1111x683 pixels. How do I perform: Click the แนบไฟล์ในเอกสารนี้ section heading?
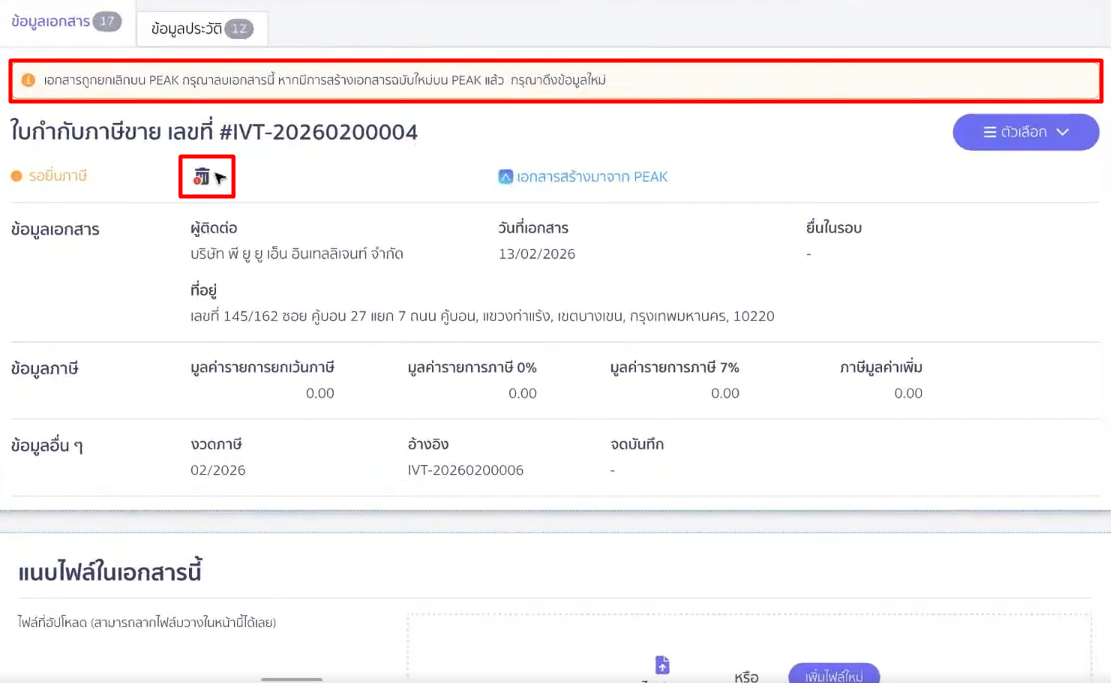pos(110,572)
